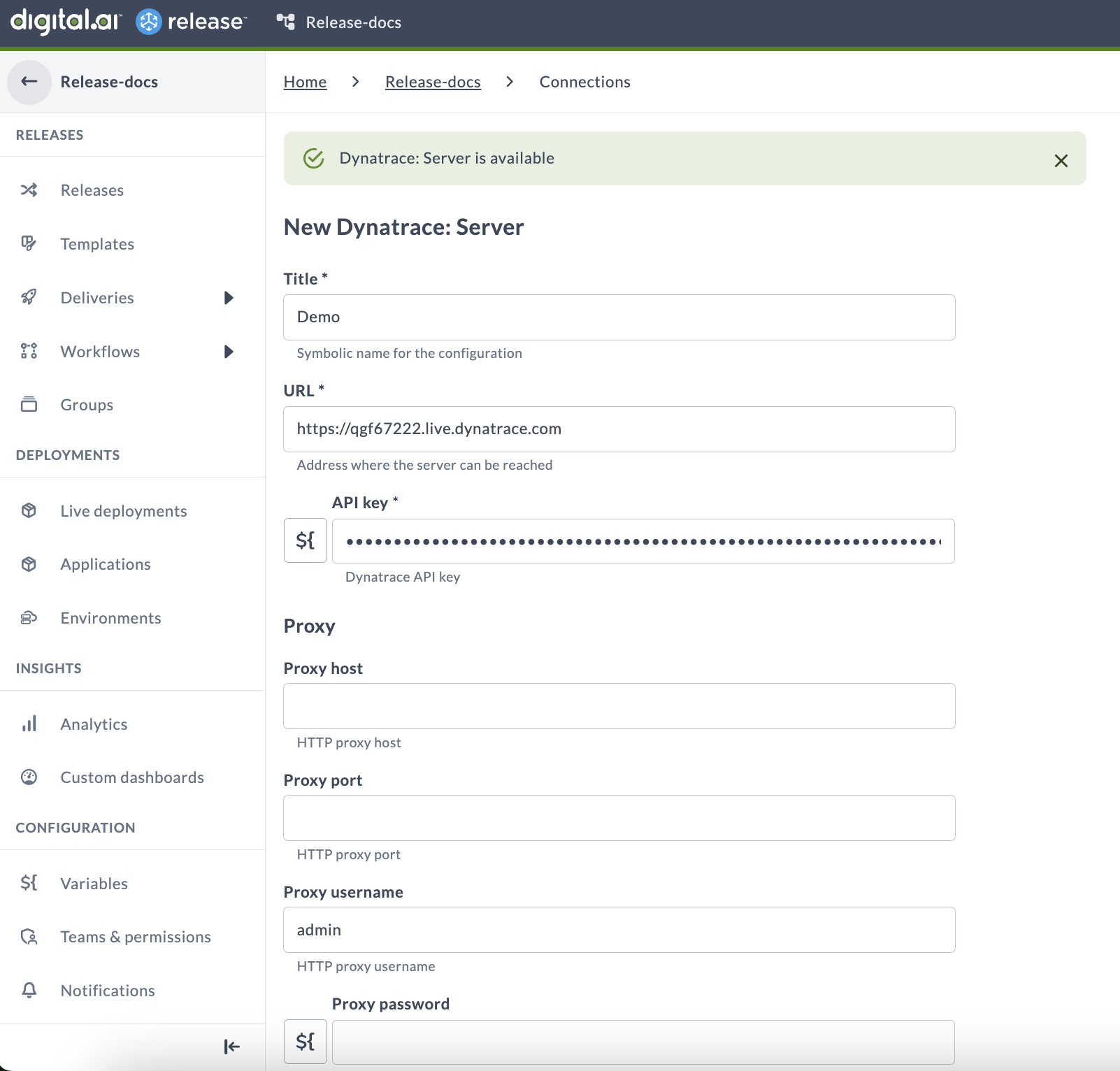This screenshot has width=1120, height=1071.
Task: Dismiss the Server is available banner
Action: tap(1061, 161)
